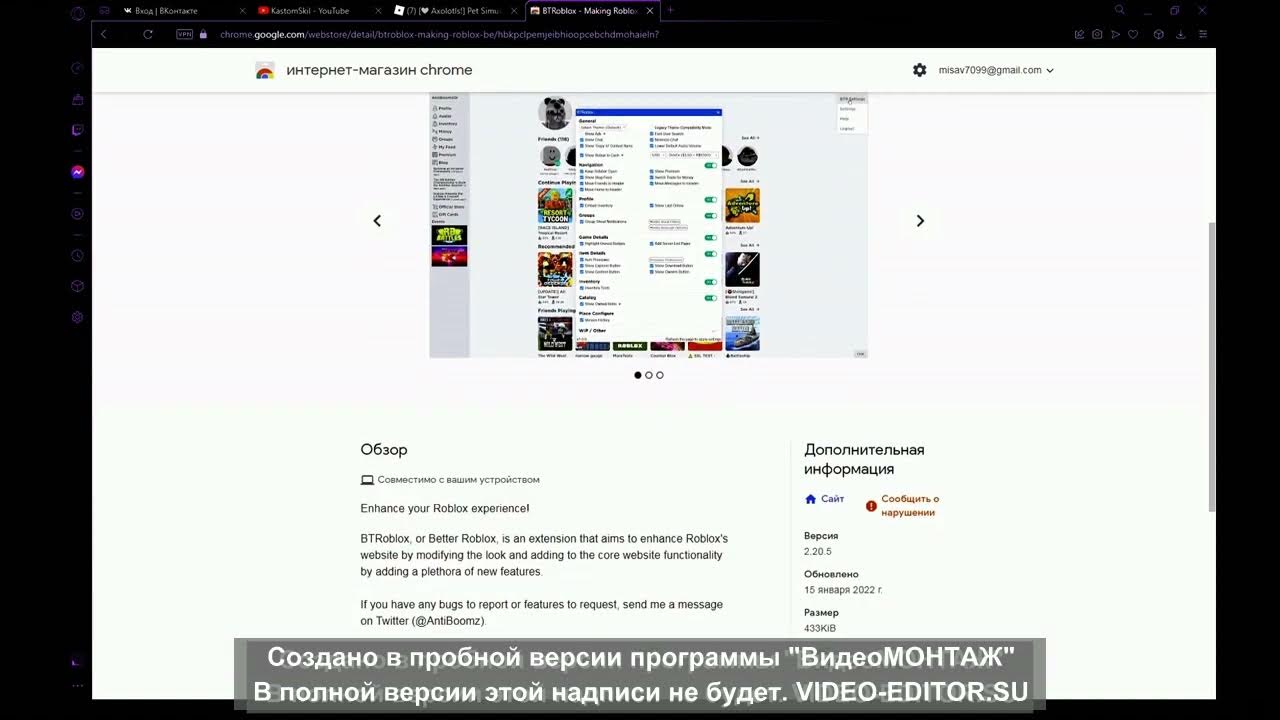Select the second carousel dot

pyautogui.click(x=649, y=375)
